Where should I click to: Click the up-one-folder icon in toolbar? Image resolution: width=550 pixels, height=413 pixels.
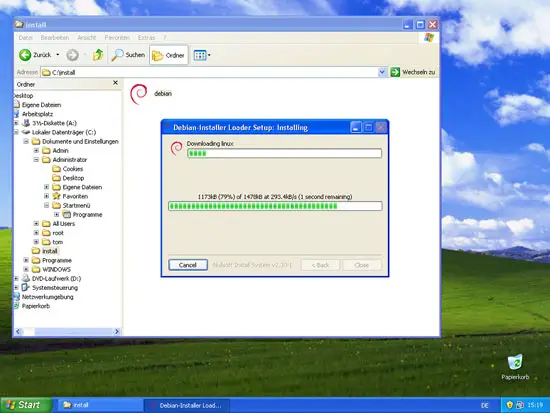tap(98, 55)
